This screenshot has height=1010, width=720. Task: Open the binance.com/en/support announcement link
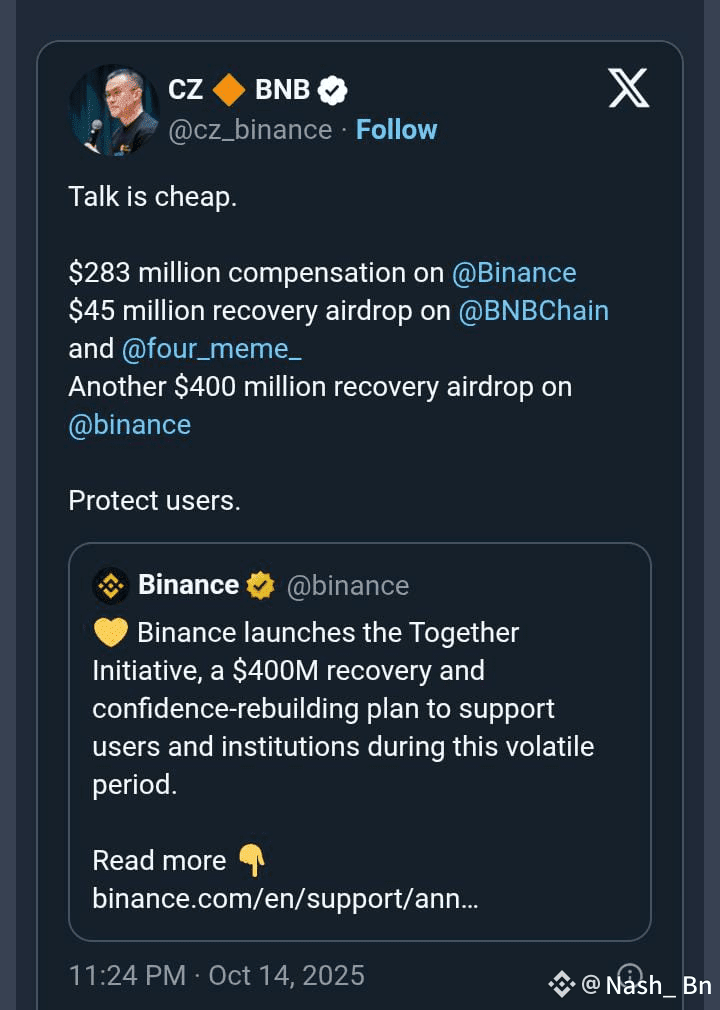click(x=285, y=898)
